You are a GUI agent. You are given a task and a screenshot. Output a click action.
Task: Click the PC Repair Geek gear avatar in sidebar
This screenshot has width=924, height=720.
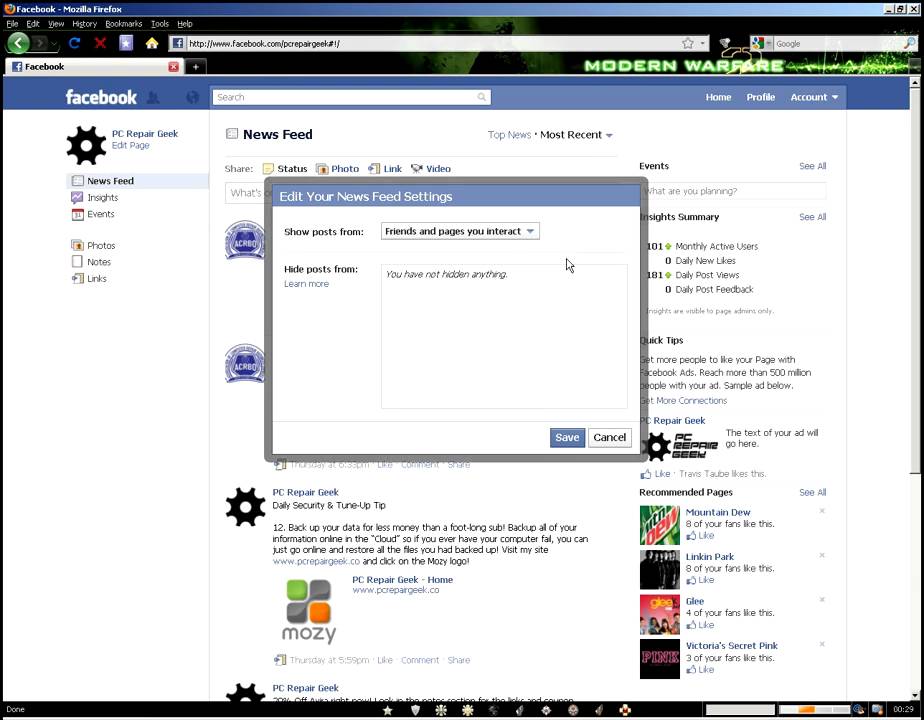point(87,145)
